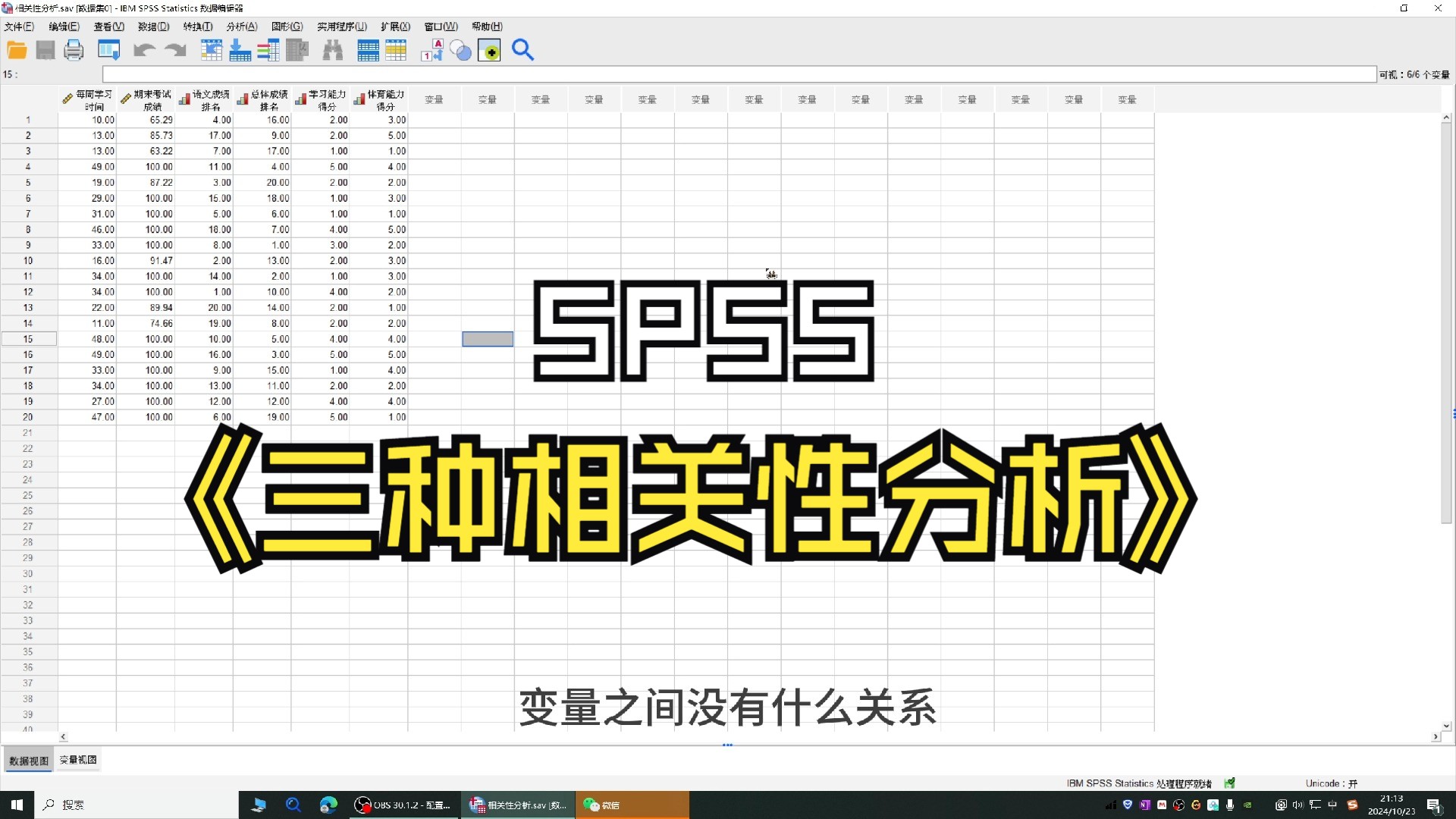Click the taskbar volume speaker icon
1456x819 pixels.
(x=1298, y=805)
